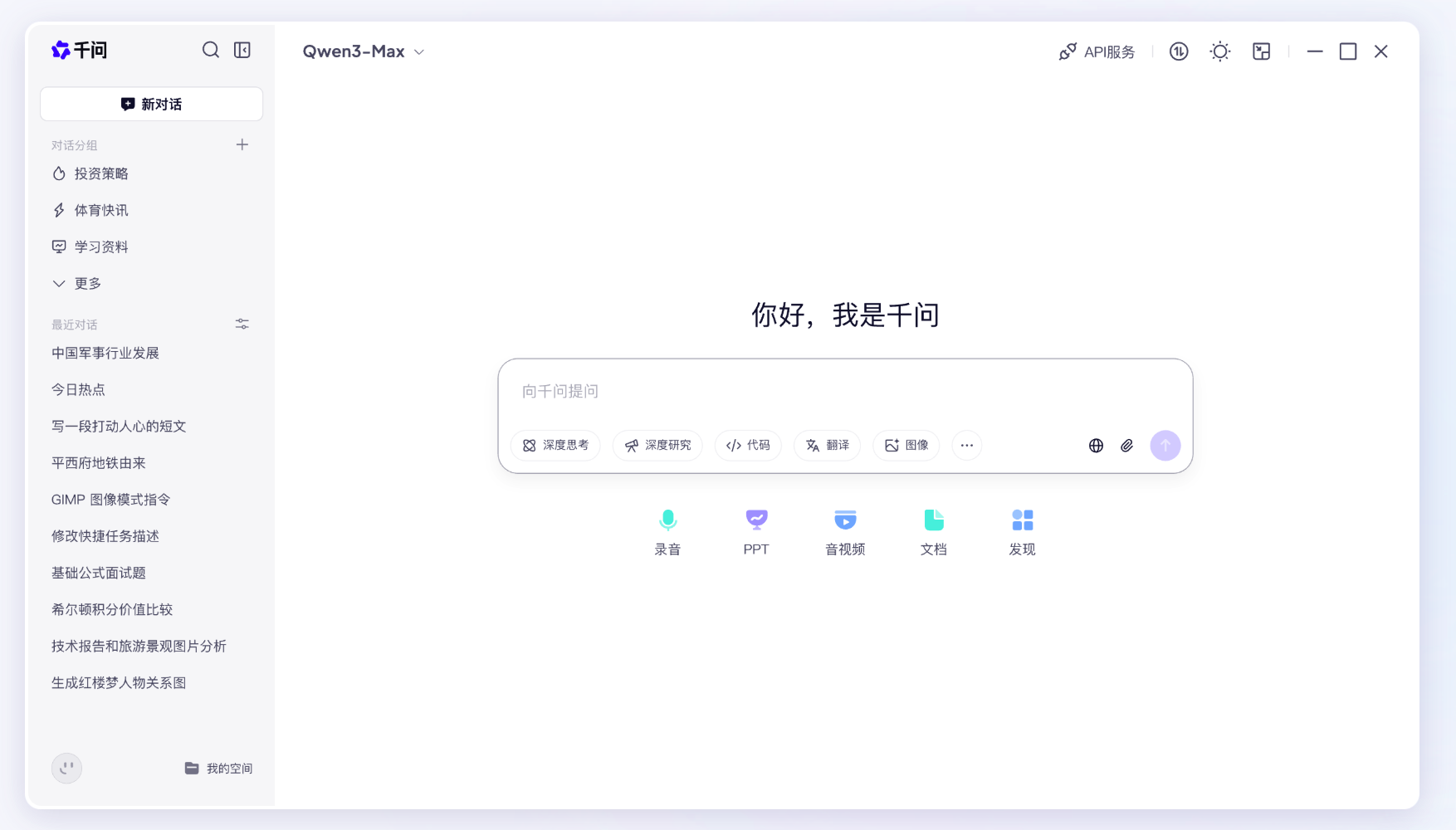Maximize the Qianwen window

click(x=1348, y=51)
